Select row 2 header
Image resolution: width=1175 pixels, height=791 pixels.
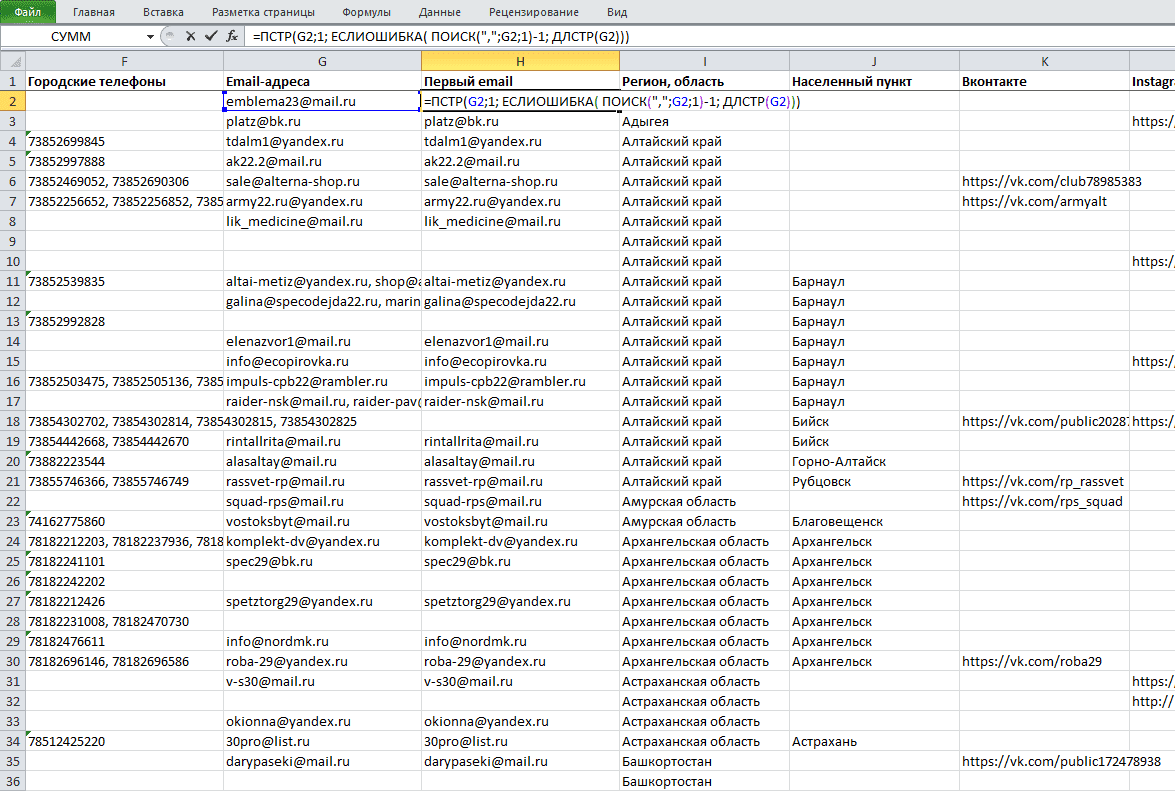click(13, 101)
